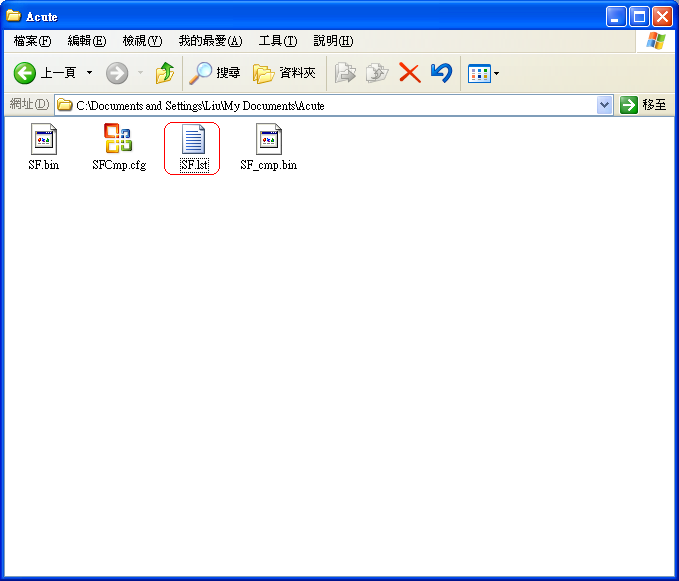Click the SF.bin file name label
This screenshot has height=581, width=679.
[x=44, y=165]
